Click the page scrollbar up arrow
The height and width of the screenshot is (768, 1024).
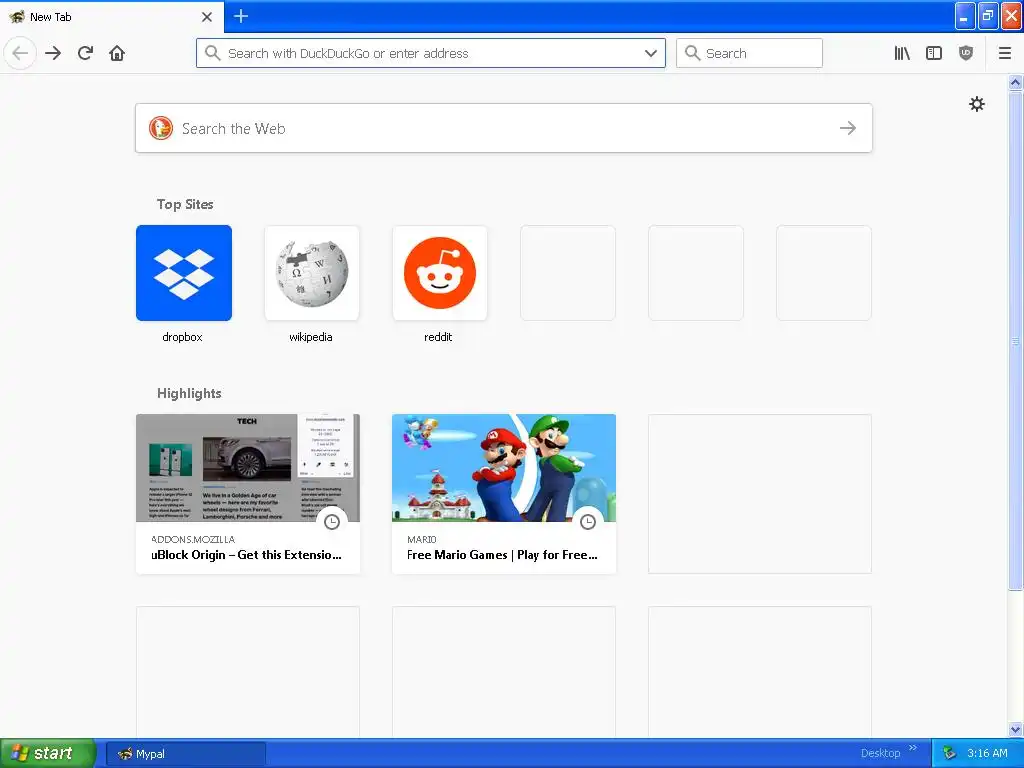pos(1015,82)
